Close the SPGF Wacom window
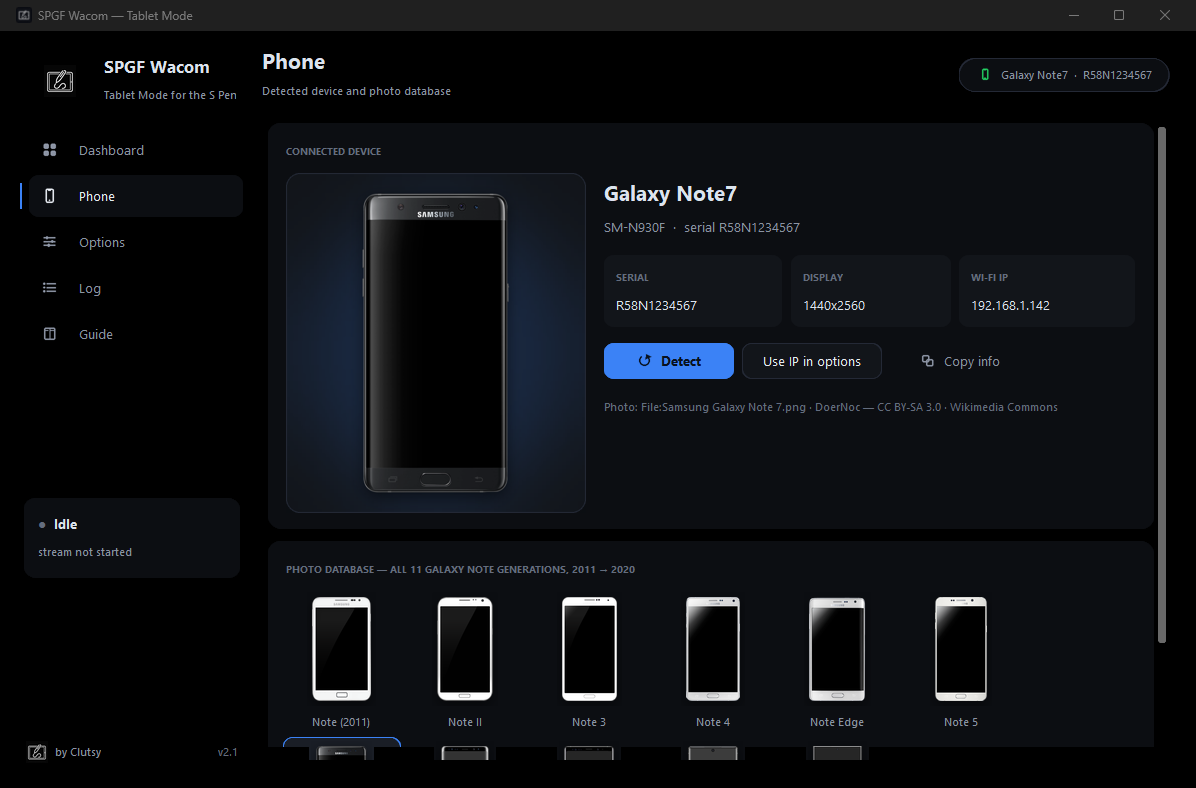The width and height of the screenshot is (1196, 788). 1165,15
